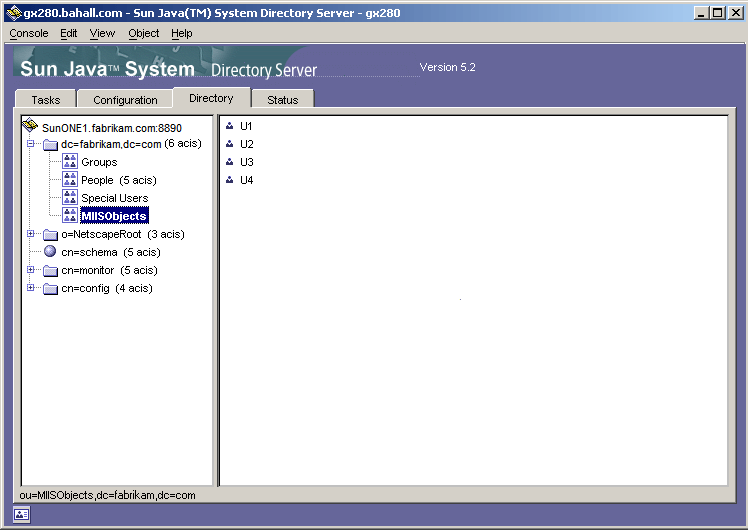The image size is (748, 530).
Task: Click the dc=fabrikam,dc=com folder icon
Action: pos(50,144)
